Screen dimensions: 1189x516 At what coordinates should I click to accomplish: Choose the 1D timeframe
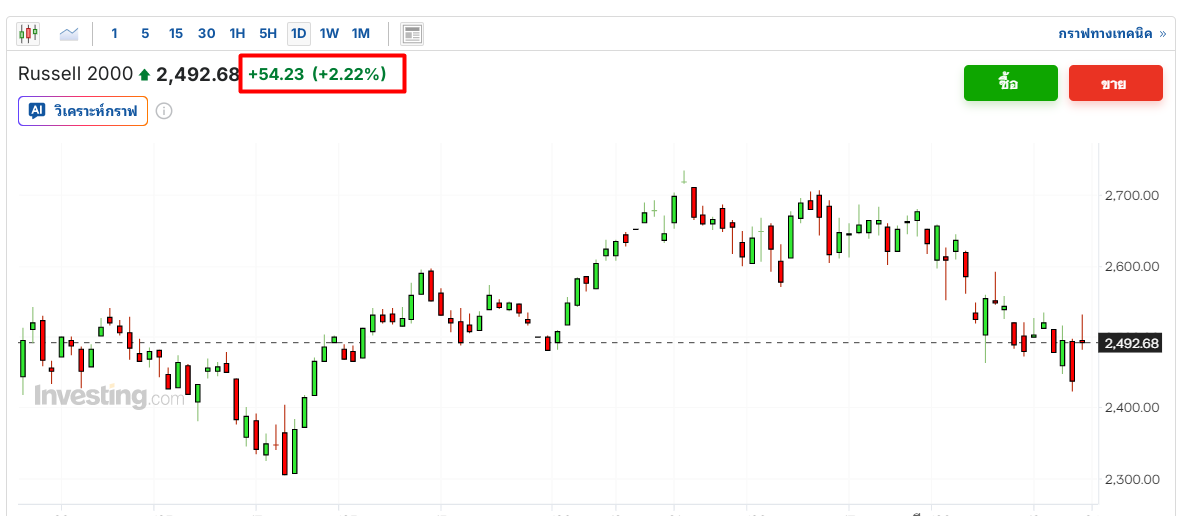click(x=298, y=34)
